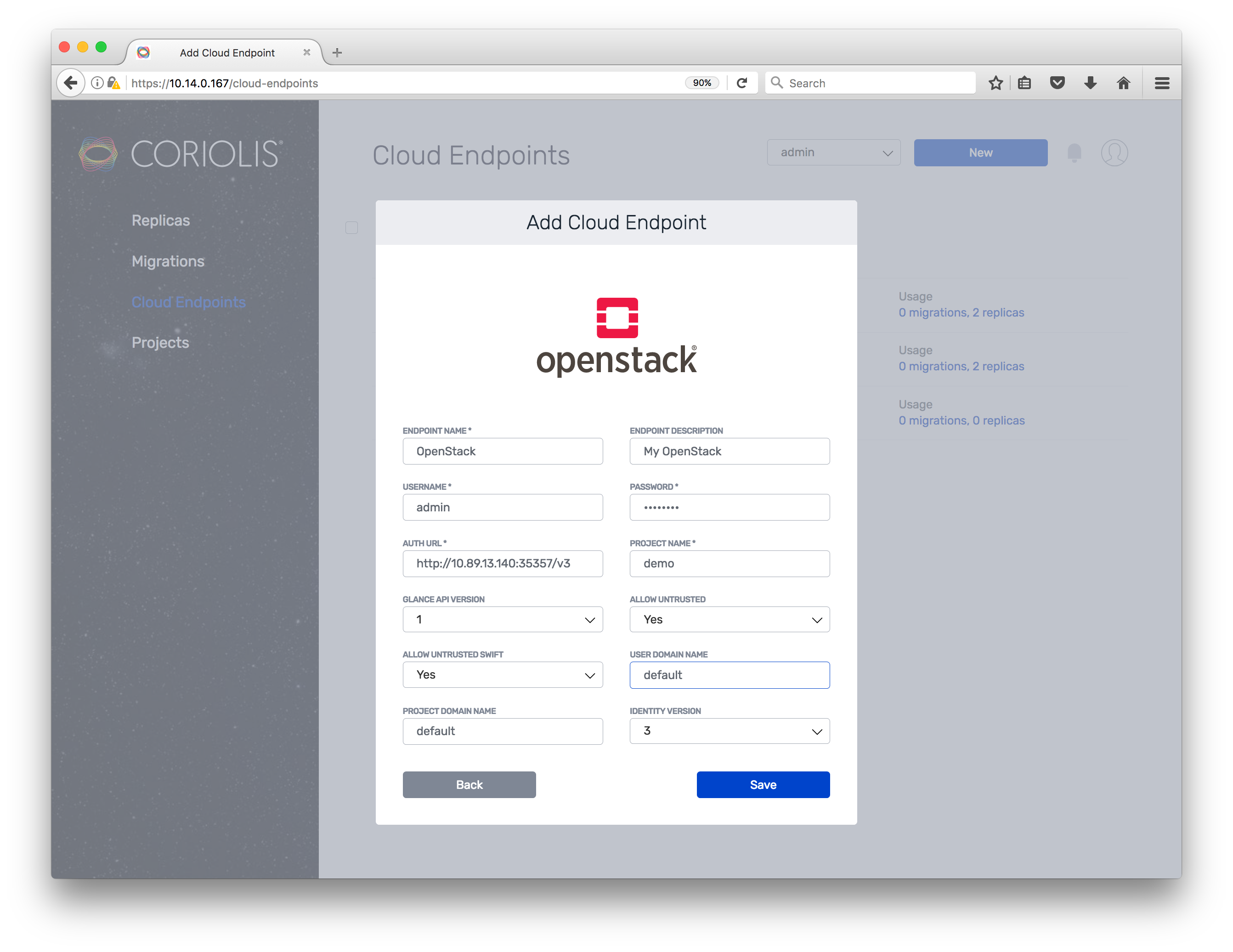Open browser downloads arrow icon
1233x952 pixels.
pos(1090,83)
